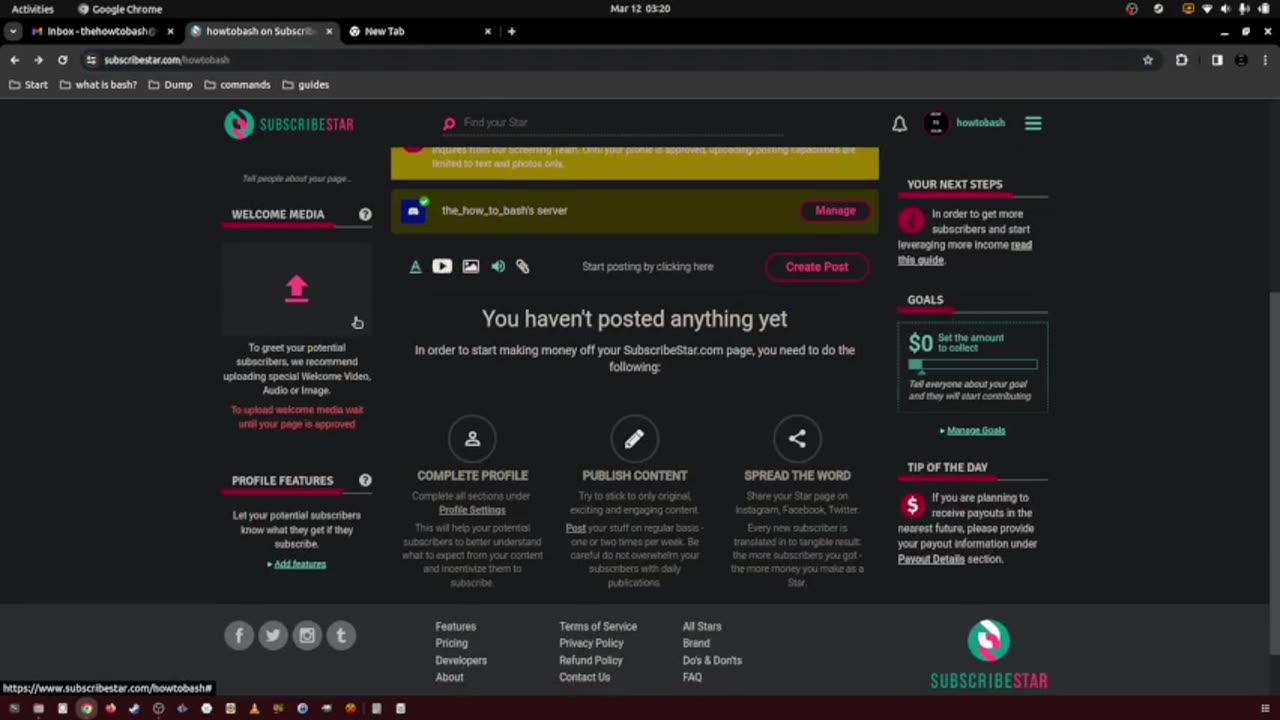1280x720 pixels.
Task: Open Profile Features help question mark
Action: pyautogui.click(x=365, y=480)
